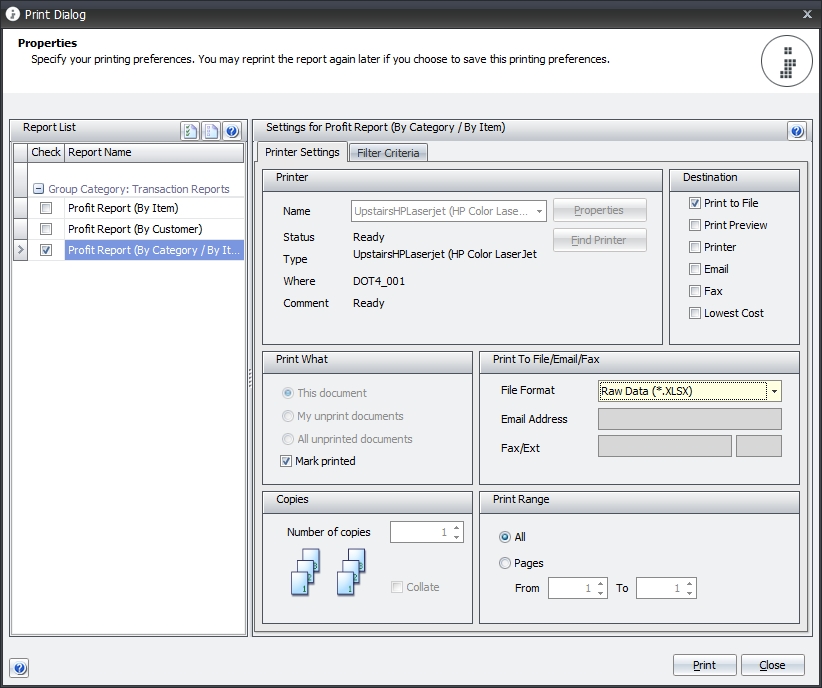Disable the Mark printed option

click(x=285, y=461)
